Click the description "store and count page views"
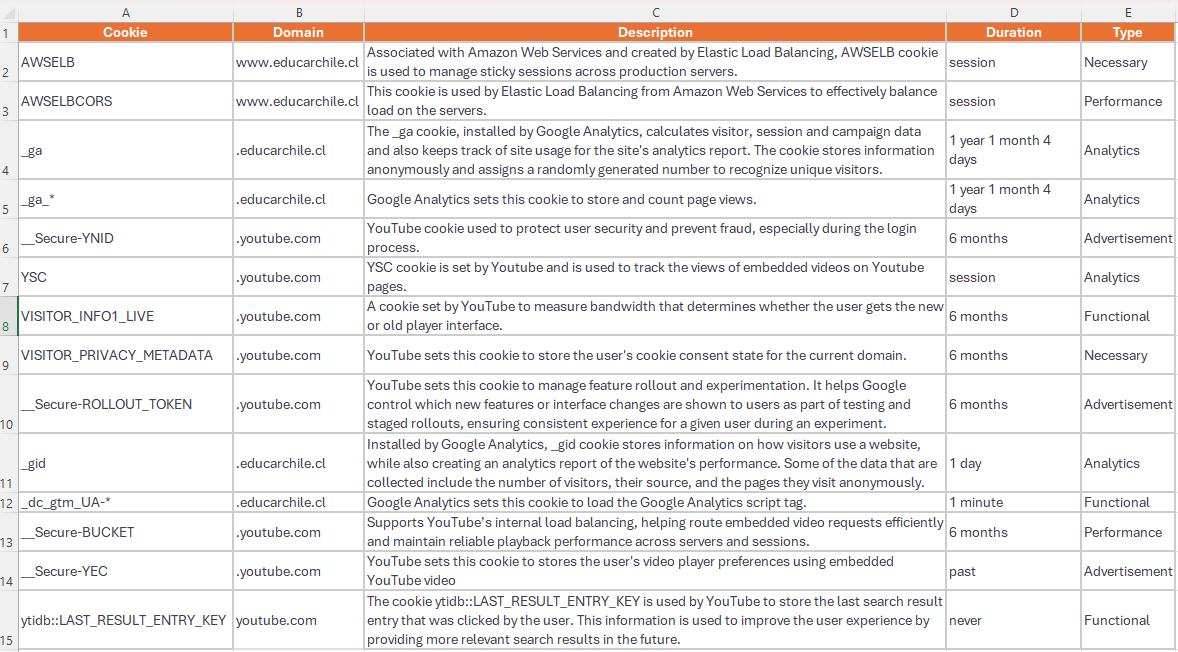This screenshot has height=652, width=1178. tap(655, 199)
